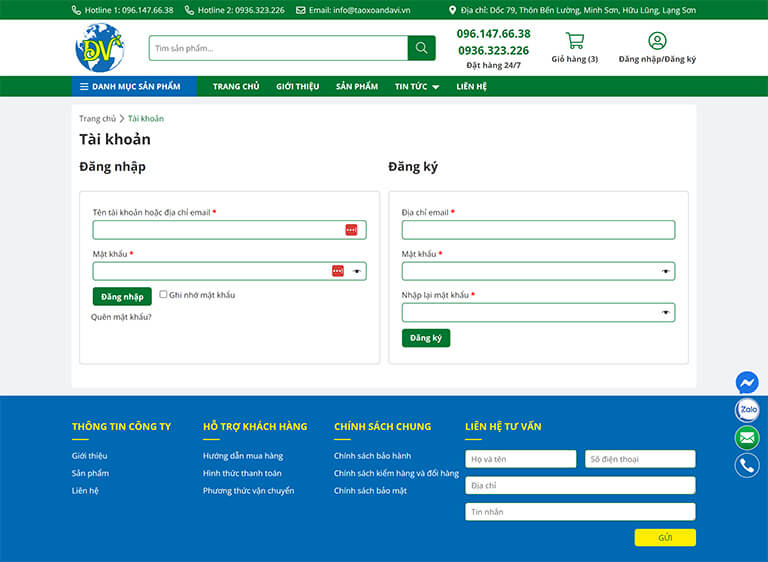Open Danh mục sản phẩm category menu

(134, 86)
